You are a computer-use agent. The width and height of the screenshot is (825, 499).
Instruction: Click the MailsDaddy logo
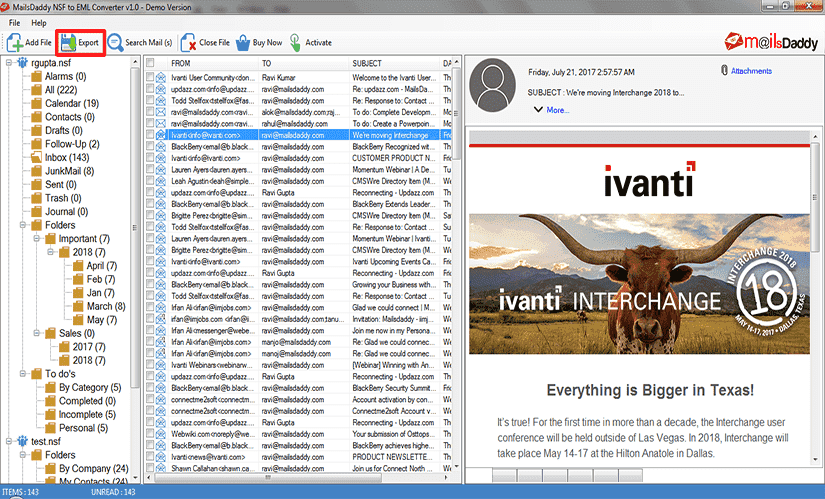pos(771,42)
